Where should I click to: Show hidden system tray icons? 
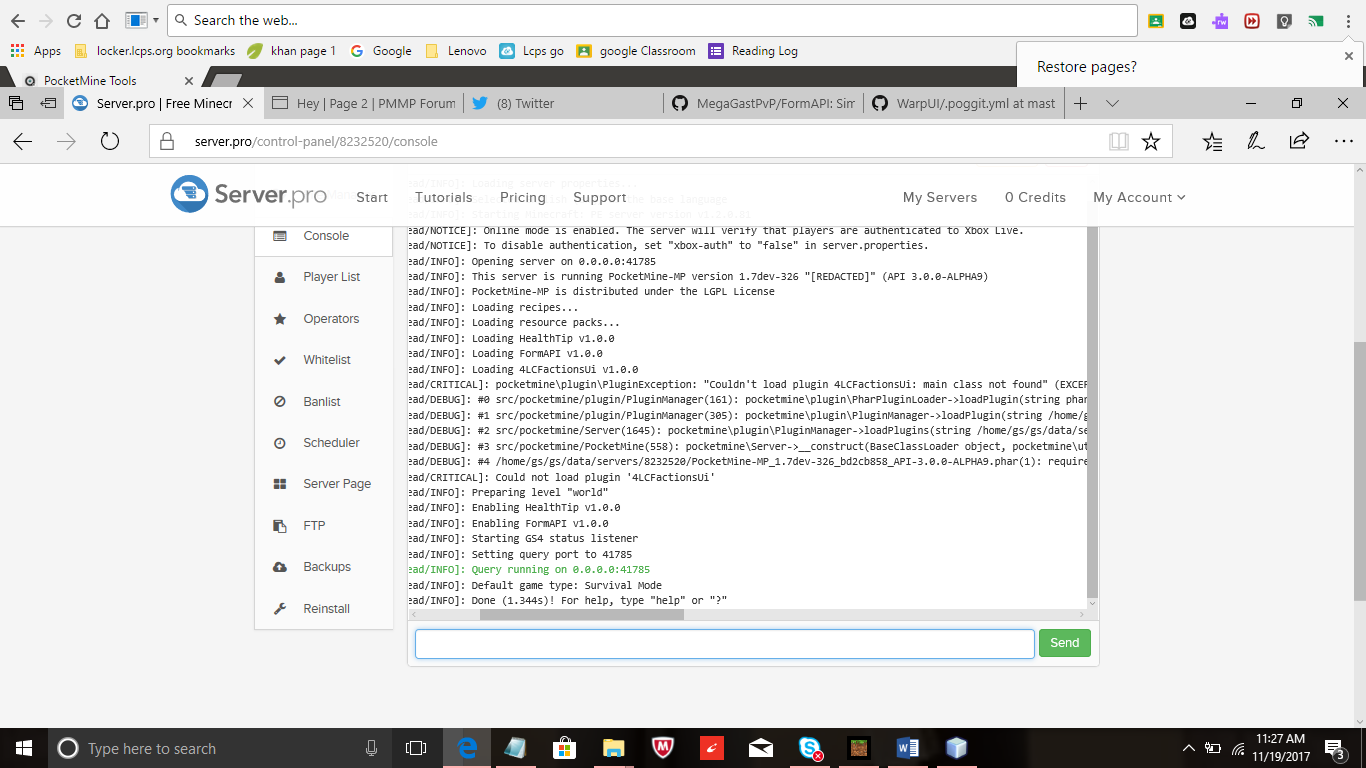tap(1189, 748)
